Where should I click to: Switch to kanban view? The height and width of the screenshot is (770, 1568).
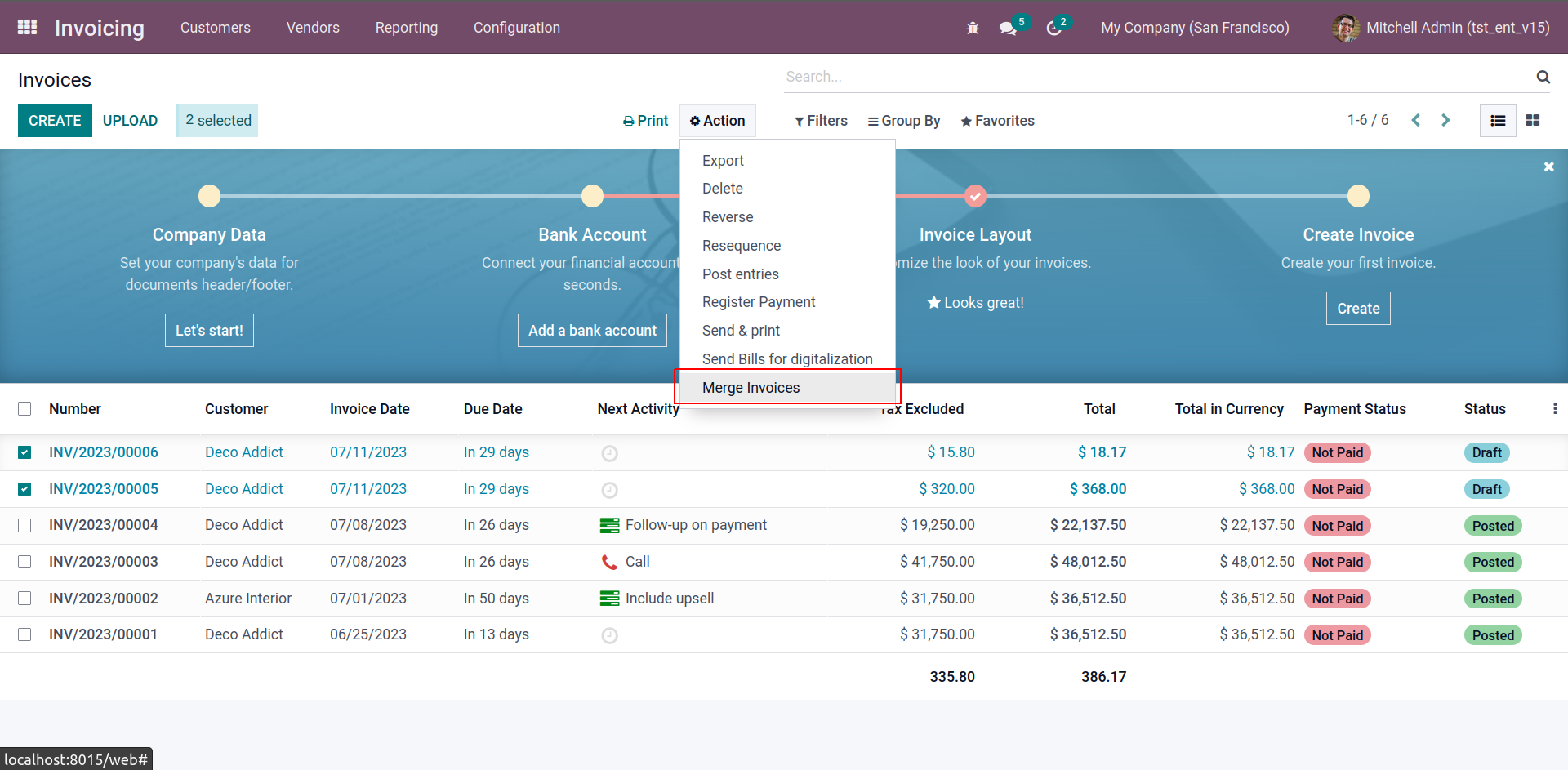(1533, 121)
